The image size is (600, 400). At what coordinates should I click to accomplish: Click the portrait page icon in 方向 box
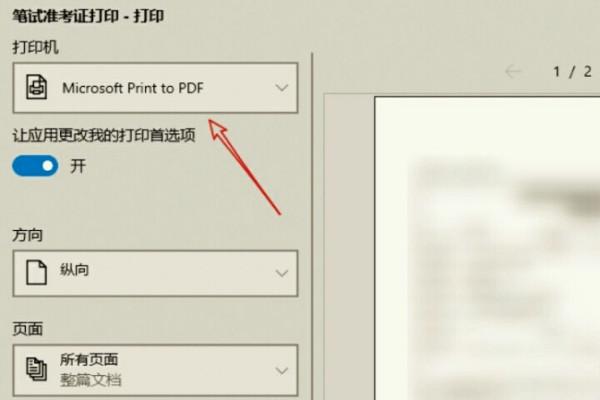[x=36, y=272]
